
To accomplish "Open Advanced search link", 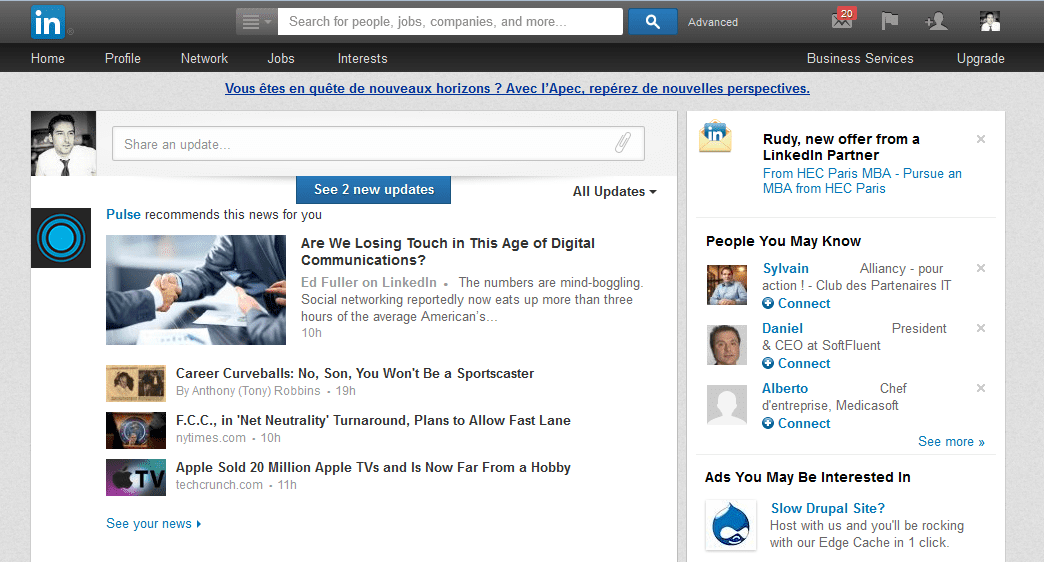I will [712, 22].
